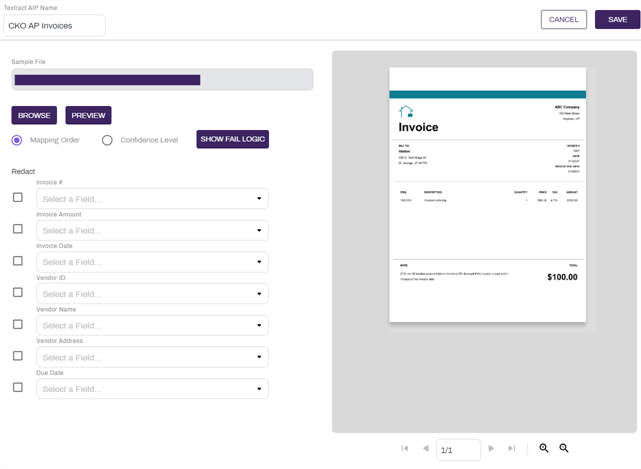Click the outermost magnifier icon in the pager
The width and height of the screenshot is (641, 469).
[564, 448]
